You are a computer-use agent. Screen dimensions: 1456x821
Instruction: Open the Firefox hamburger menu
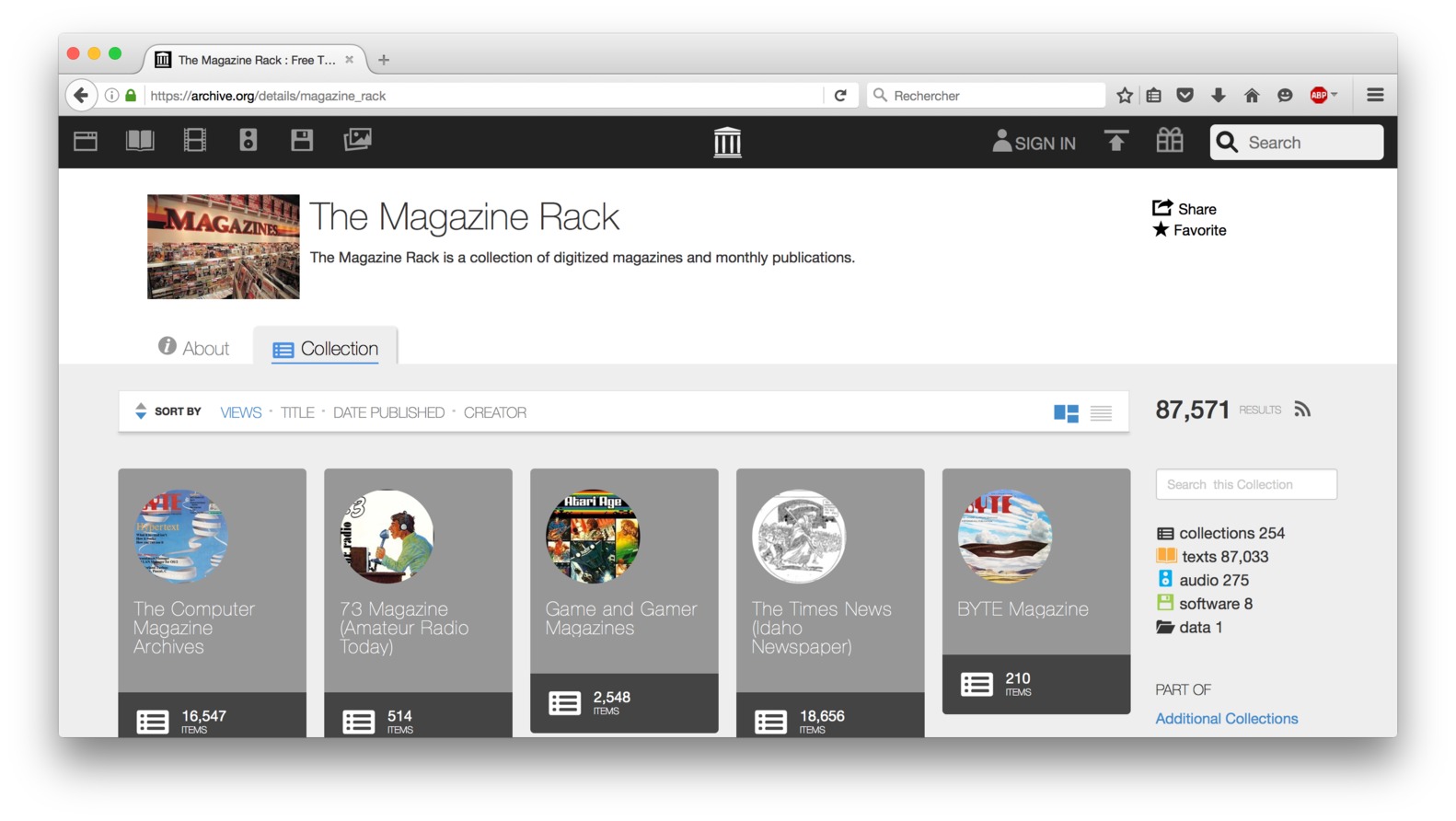click(x=1375, y=96)
